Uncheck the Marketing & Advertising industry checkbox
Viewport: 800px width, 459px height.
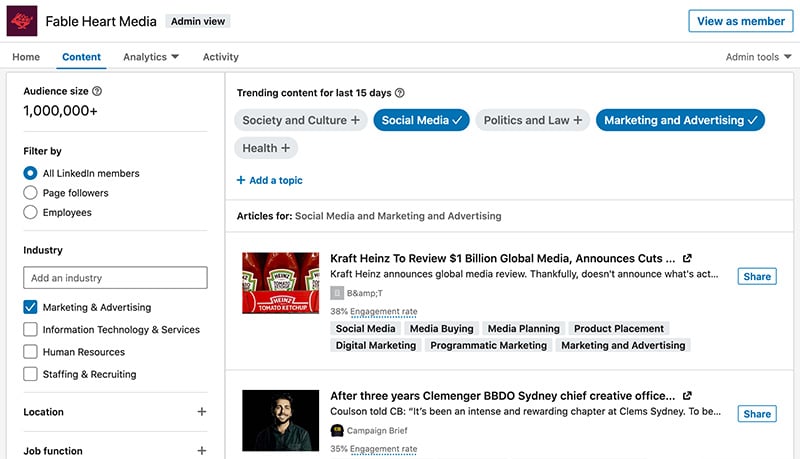point(30,307)
